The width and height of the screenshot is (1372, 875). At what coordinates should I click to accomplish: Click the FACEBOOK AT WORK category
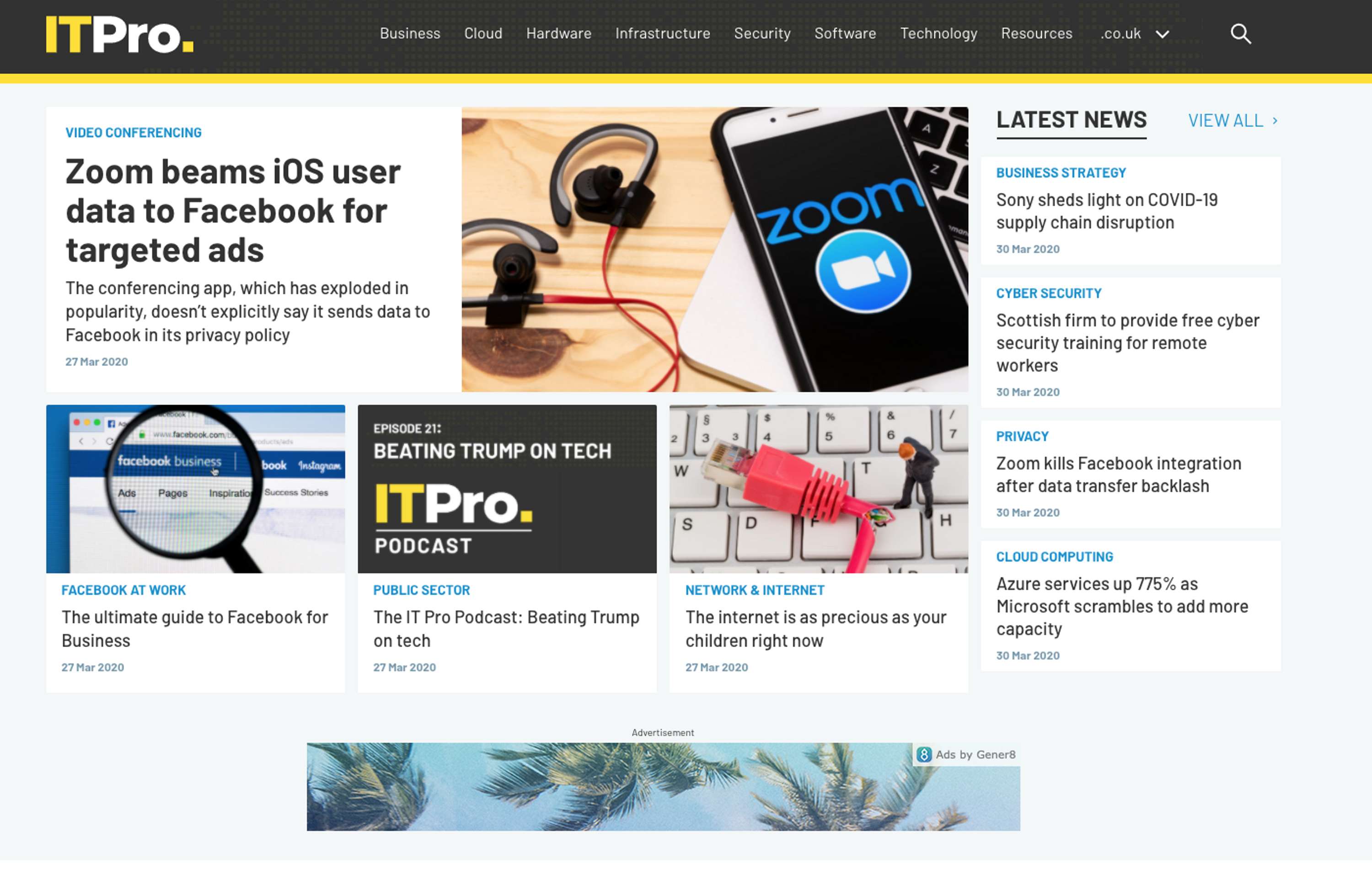click(123, 590)
